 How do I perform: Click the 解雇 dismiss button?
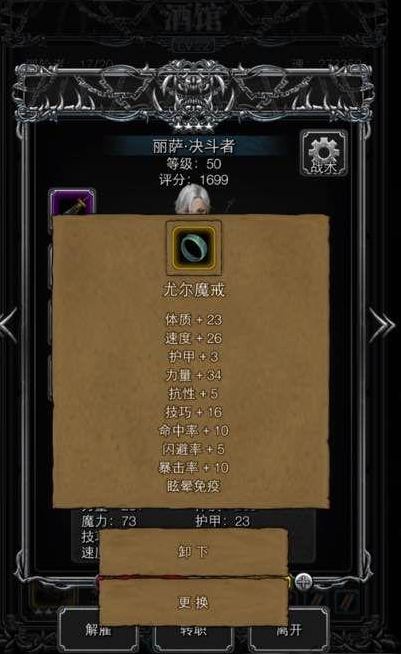click(98, 630)
